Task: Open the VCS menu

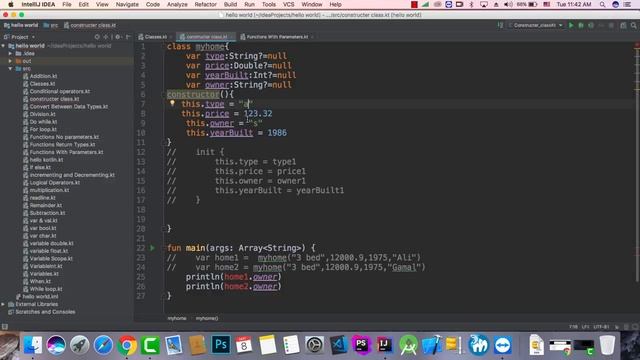Action: click(289, 4)
